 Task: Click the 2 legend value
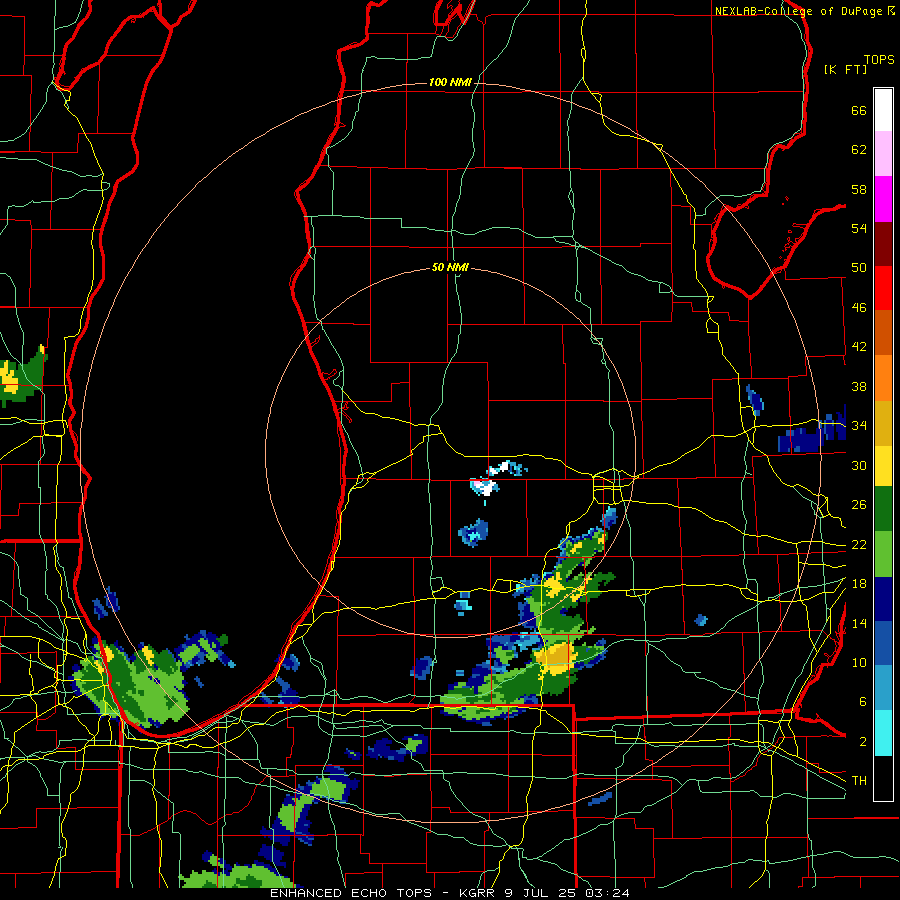tap(862, 742)
